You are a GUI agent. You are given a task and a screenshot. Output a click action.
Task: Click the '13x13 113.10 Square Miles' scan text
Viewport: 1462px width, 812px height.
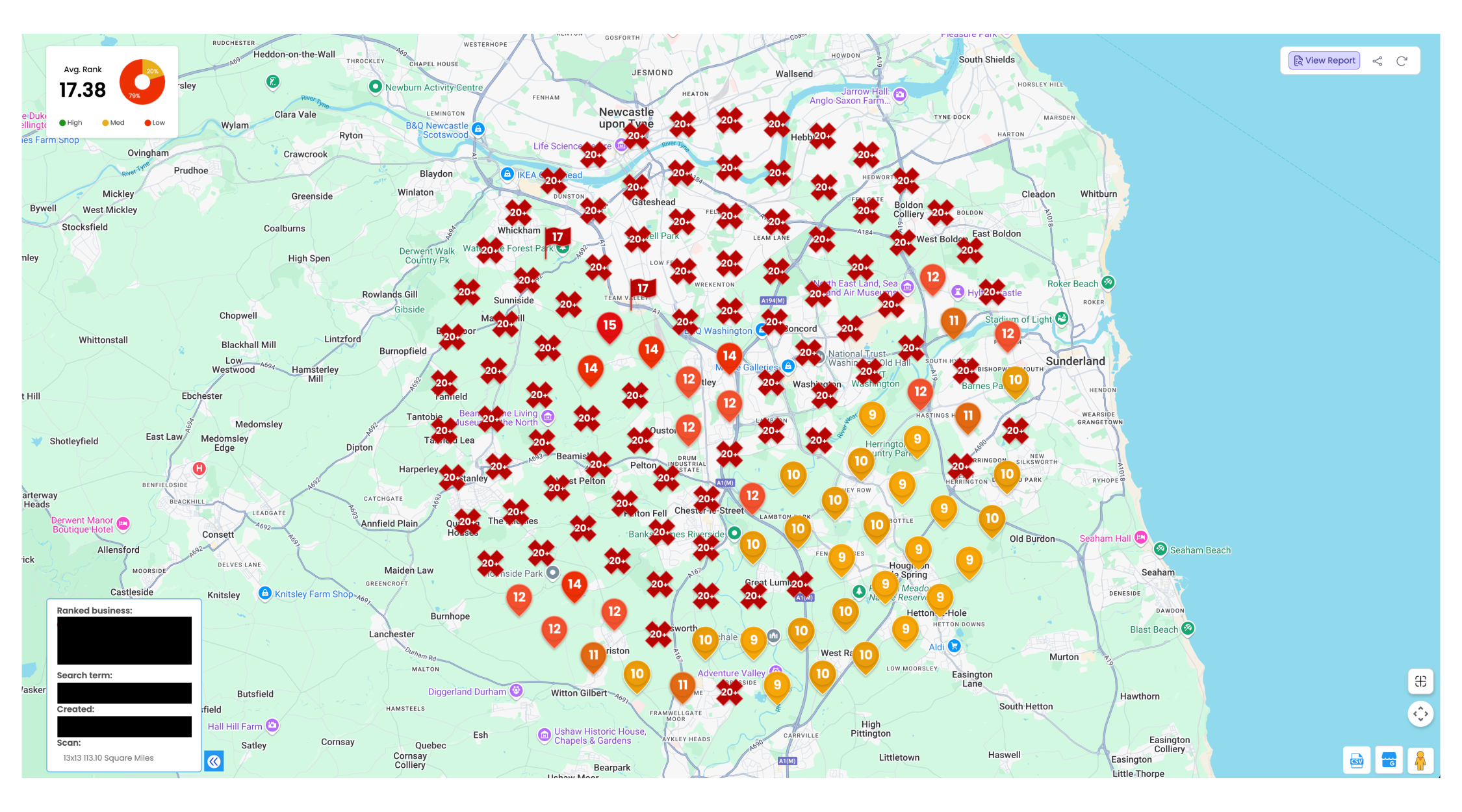click(x=109, y=757)
